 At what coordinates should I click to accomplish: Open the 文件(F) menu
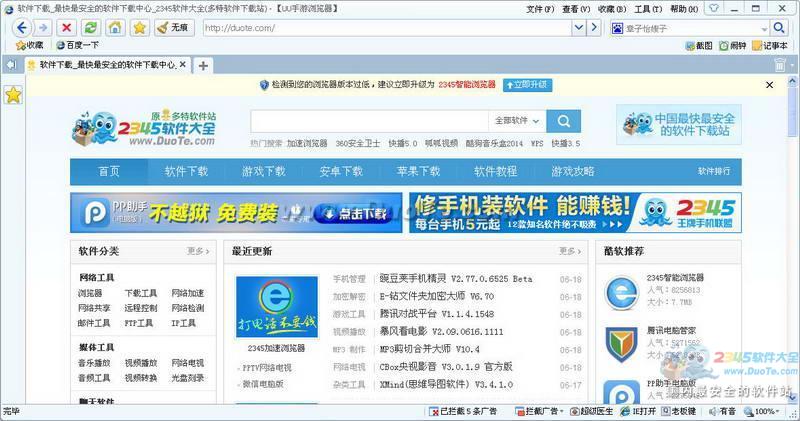tap(540, 9)
